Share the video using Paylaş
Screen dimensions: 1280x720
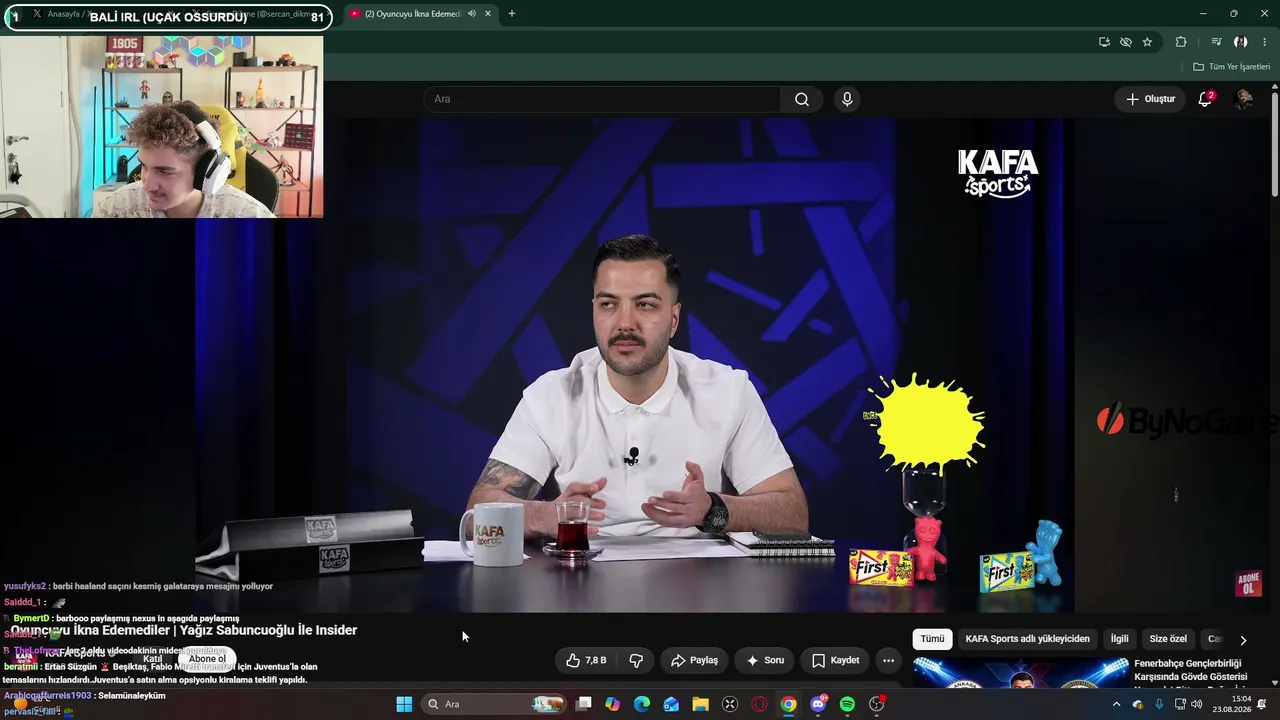(694, 660)
